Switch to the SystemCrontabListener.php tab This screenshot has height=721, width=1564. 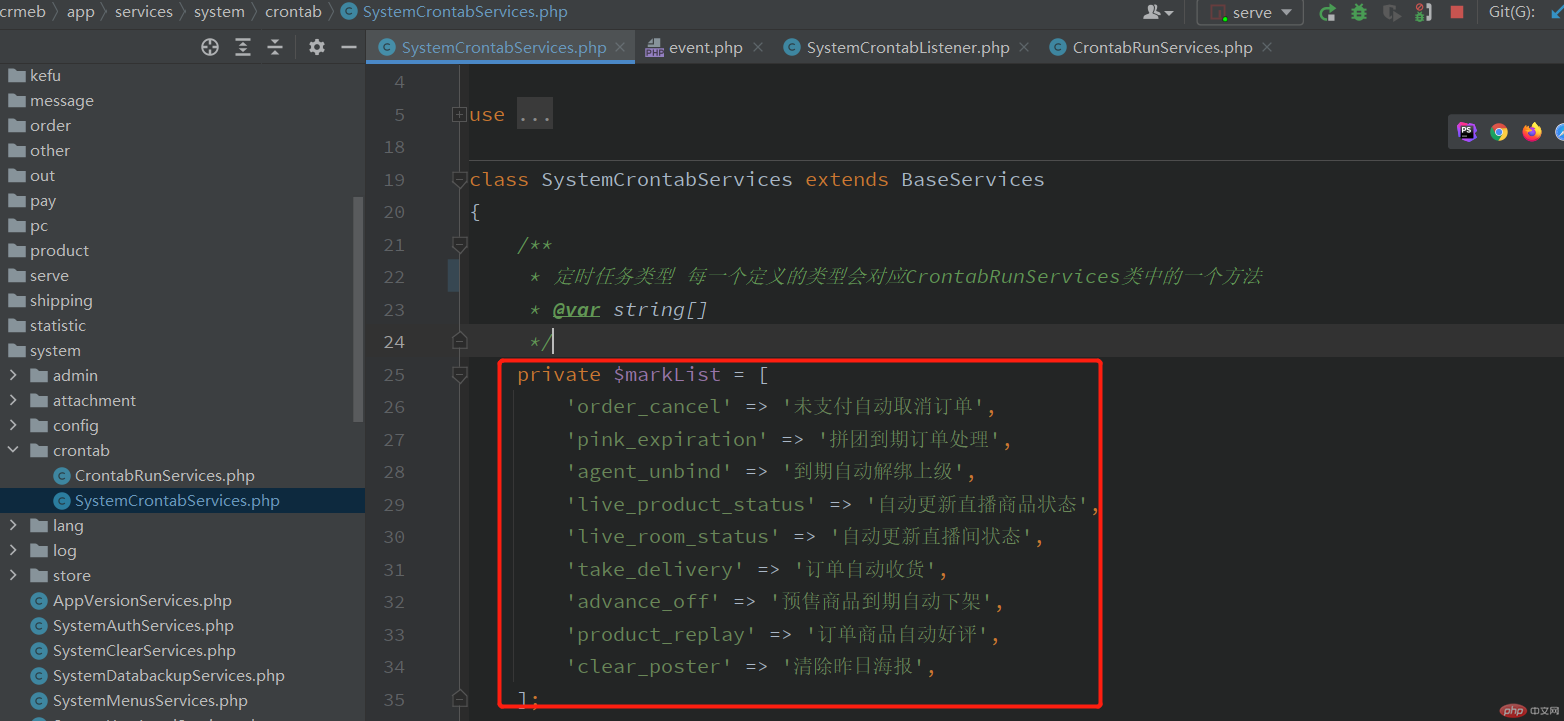[907, 47]
